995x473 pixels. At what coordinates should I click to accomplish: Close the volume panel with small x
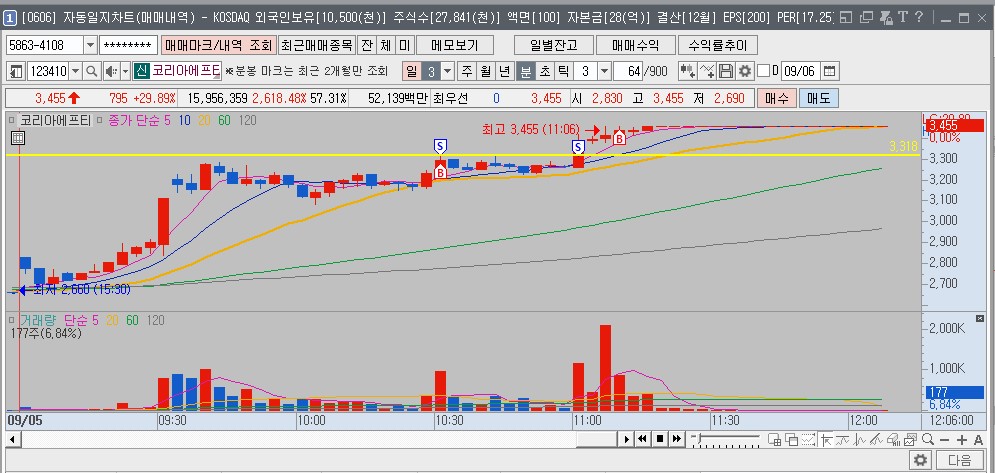(x=979, y=318)
